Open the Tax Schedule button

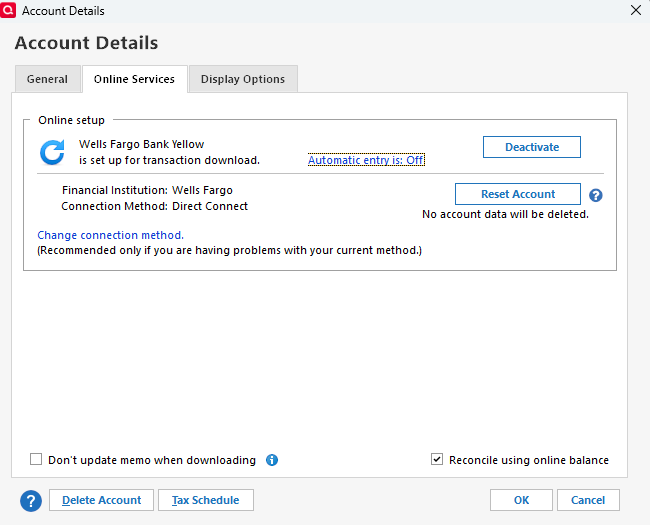click(x=206, y=500)
